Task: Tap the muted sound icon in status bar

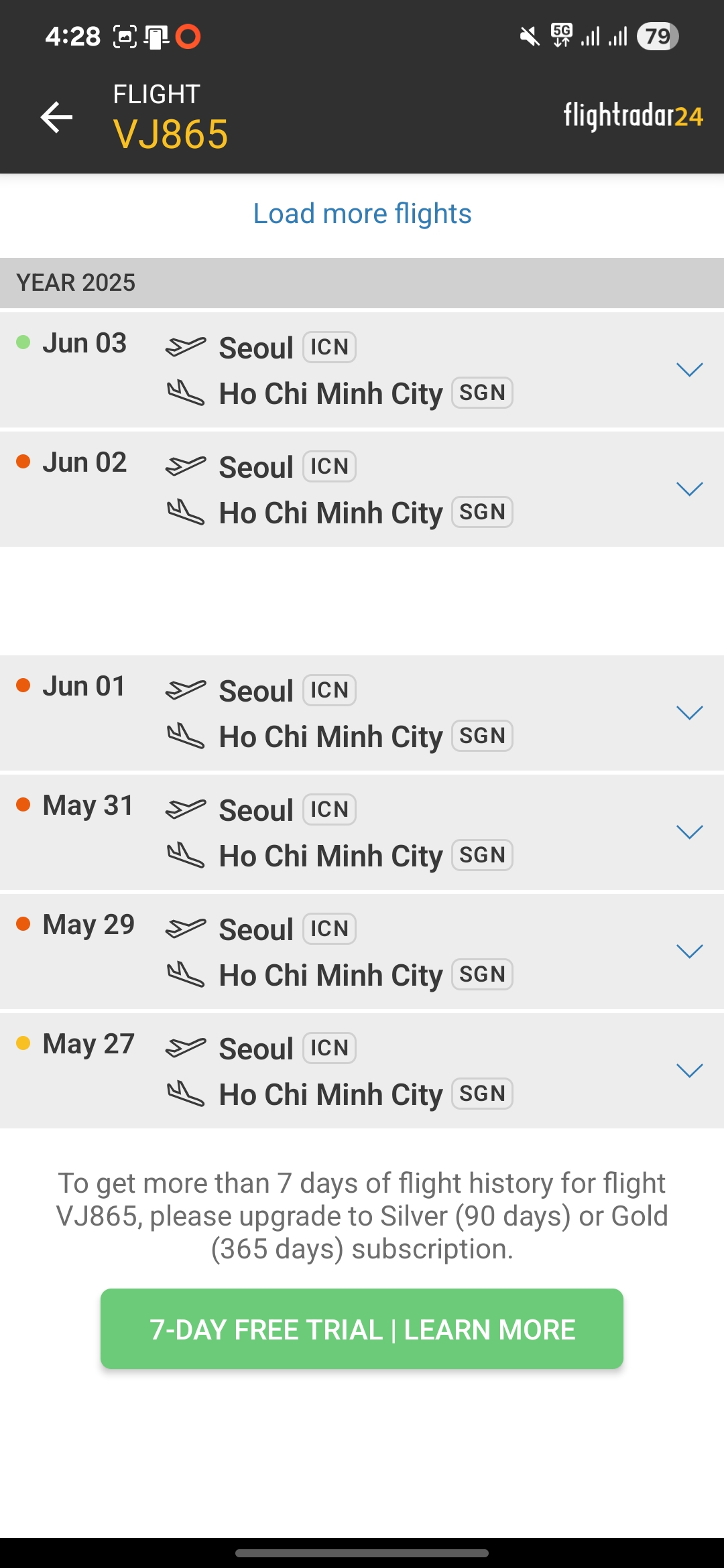Action: [530, 36]
